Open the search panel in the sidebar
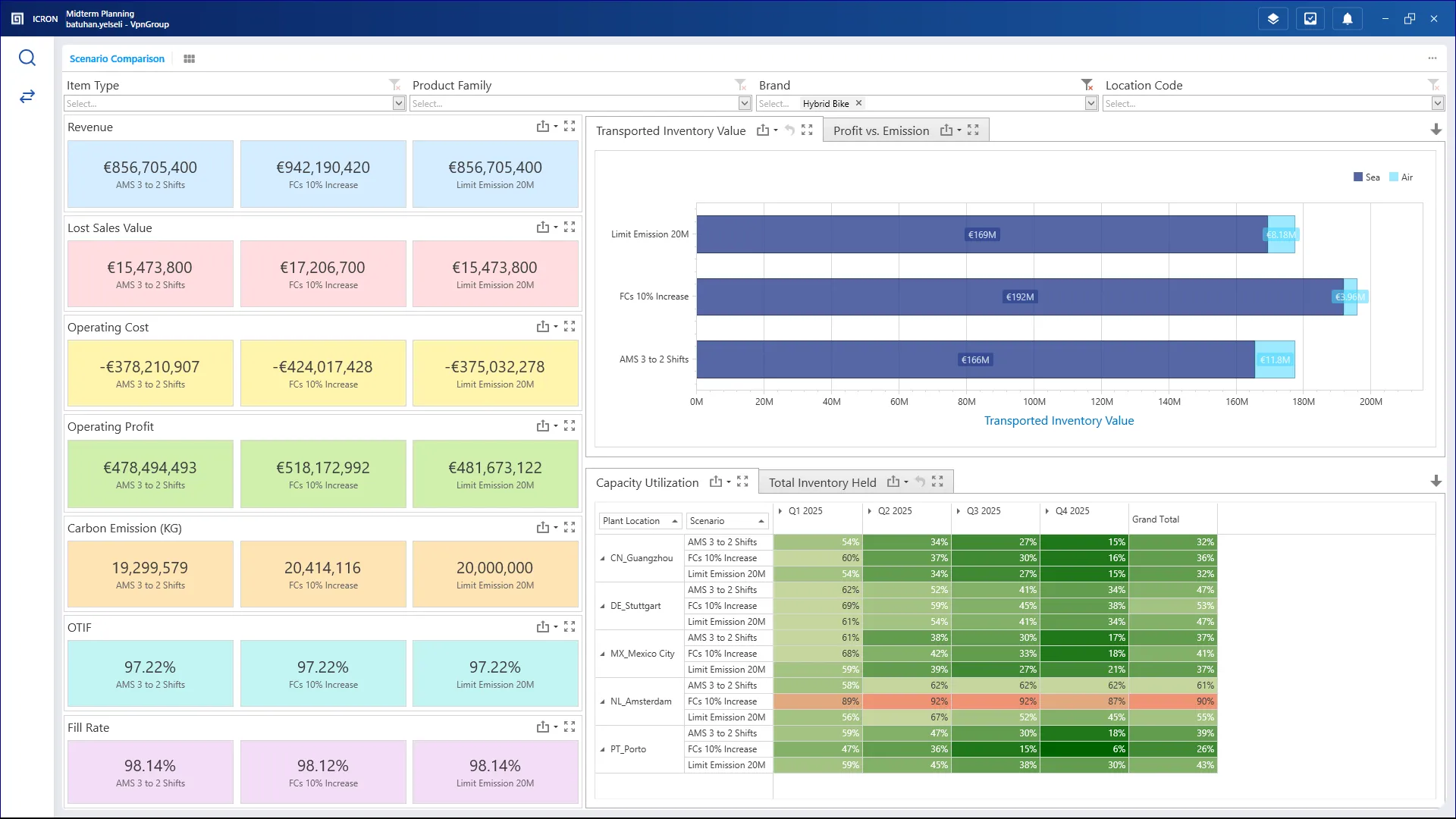Image resolution: width=1456 pixels, height=819 pixels. pyautogui.click(x=27, y=58)
